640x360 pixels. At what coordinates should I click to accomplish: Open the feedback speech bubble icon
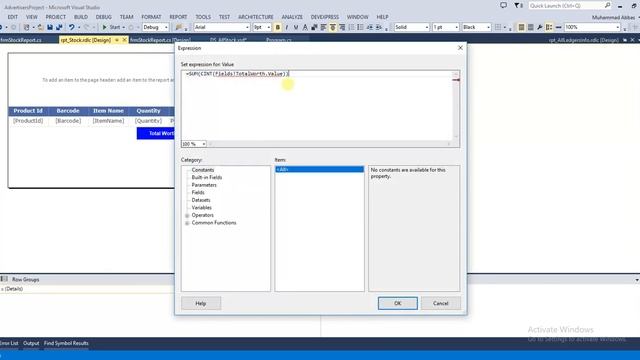click(503, 5)
